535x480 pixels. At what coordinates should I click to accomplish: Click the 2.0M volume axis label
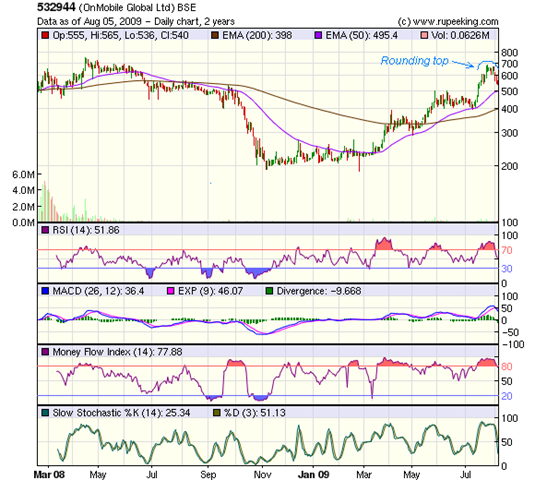[23, 207]
